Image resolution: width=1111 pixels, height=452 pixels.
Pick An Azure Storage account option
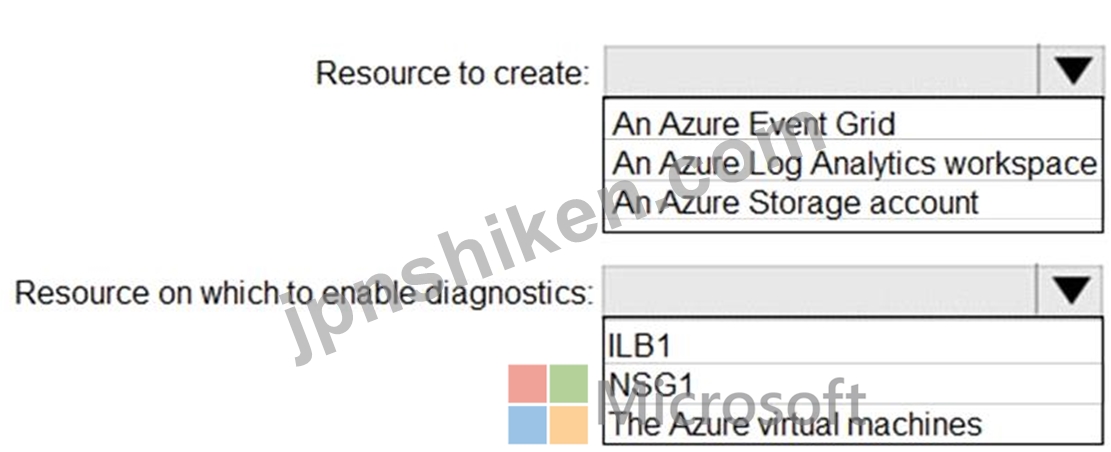[x=795, y=202]
